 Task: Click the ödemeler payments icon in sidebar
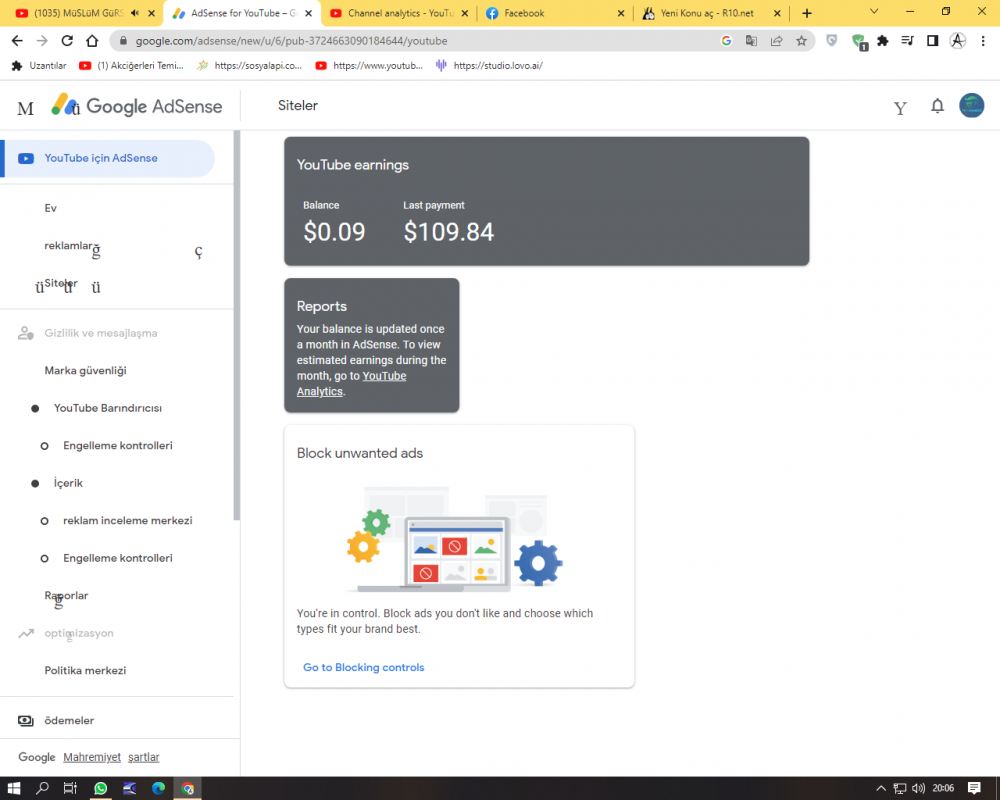[26, 721]
